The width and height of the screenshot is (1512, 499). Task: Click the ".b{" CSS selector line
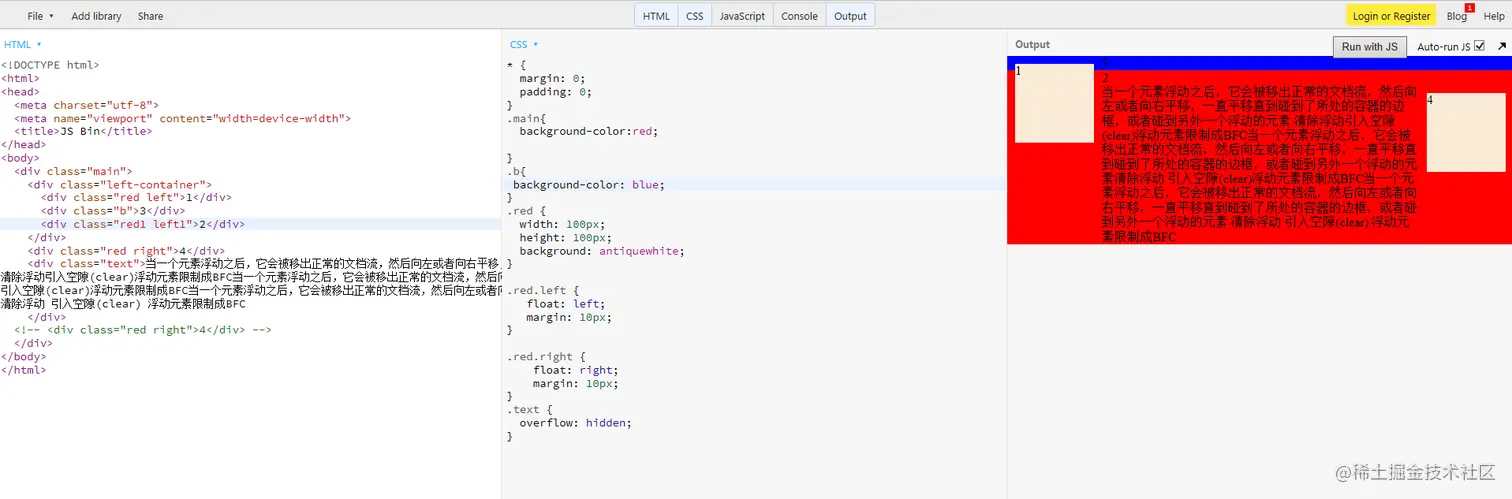pyautogui.click(x=516, y=171)
